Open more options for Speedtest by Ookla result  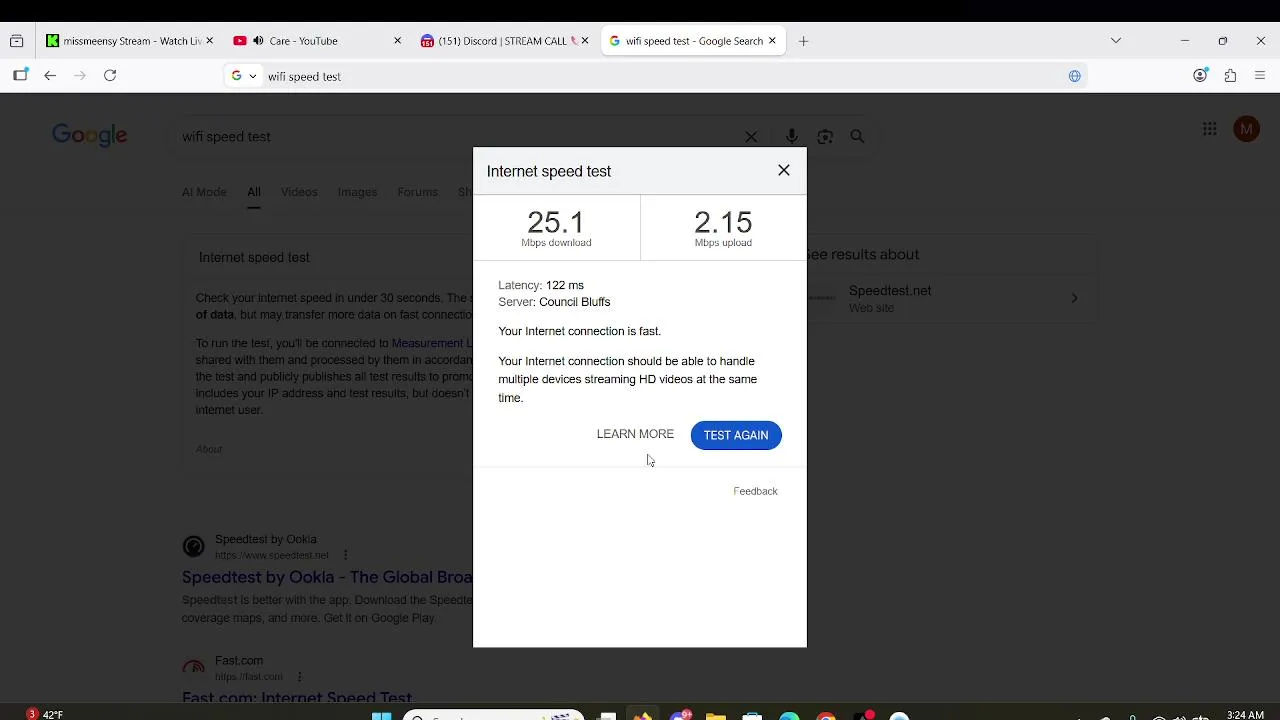[x=345, y=555]
